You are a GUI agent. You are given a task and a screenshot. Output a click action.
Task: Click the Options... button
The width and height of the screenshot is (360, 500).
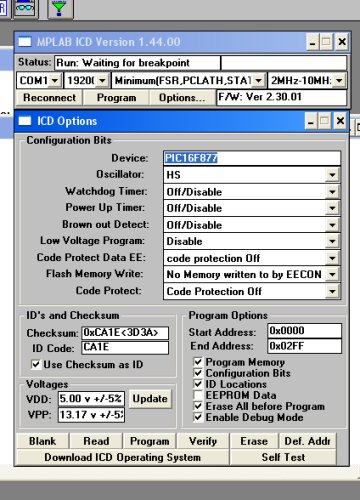[182, 98]
